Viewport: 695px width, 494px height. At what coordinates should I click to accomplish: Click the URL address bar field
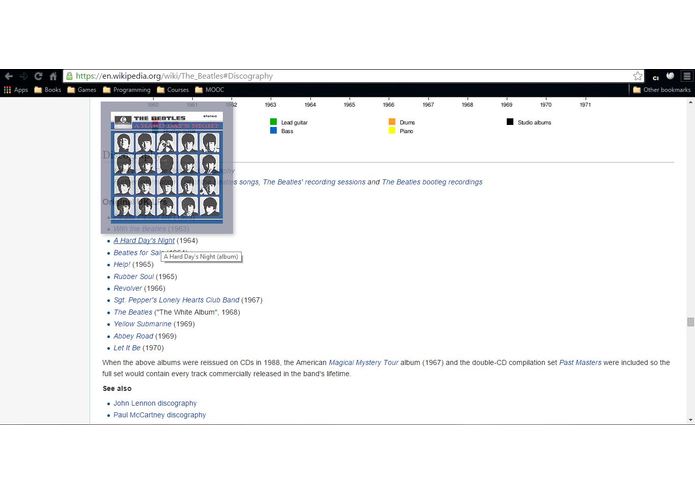point(354,76)
